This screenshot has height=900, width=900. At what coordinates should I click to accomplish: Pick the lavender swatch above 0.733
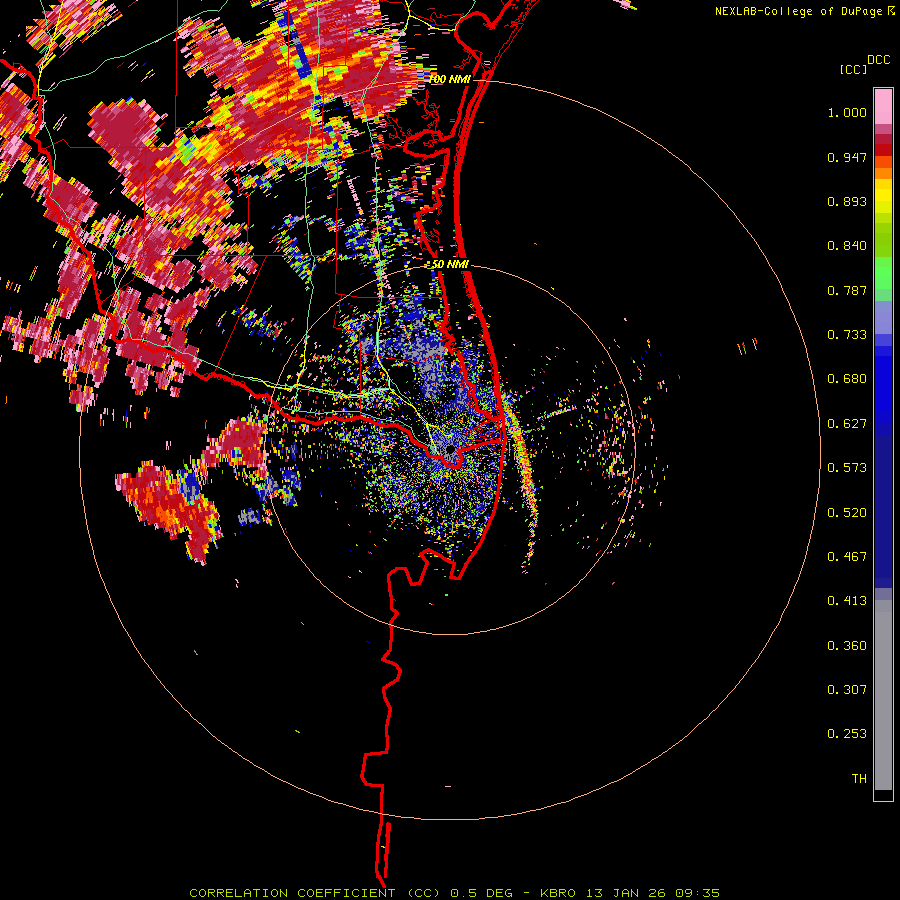[x=883, y=317]
